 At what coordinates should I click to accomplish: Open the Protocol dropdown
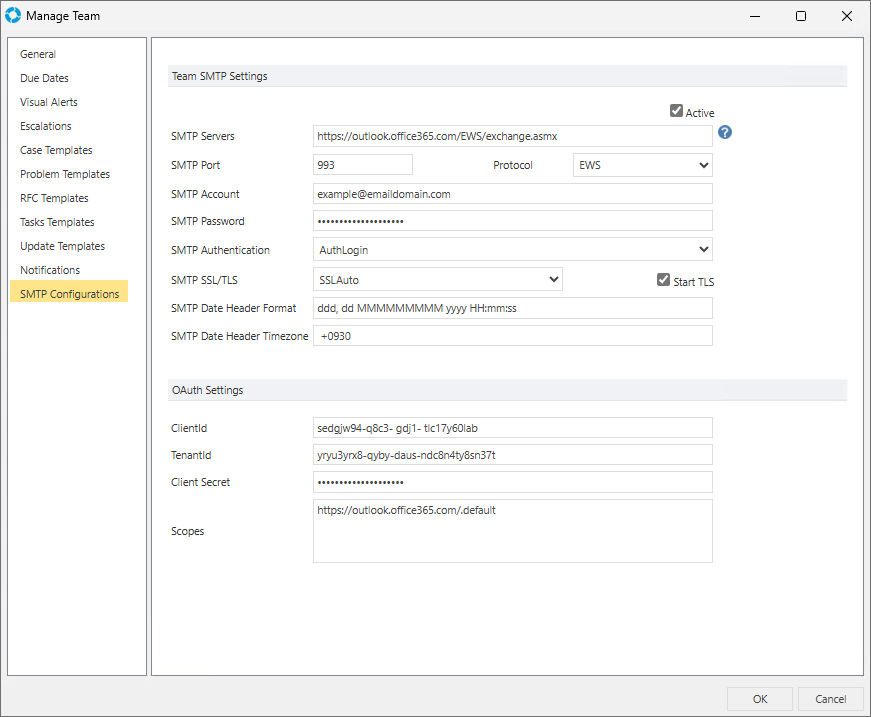(643, 165)
